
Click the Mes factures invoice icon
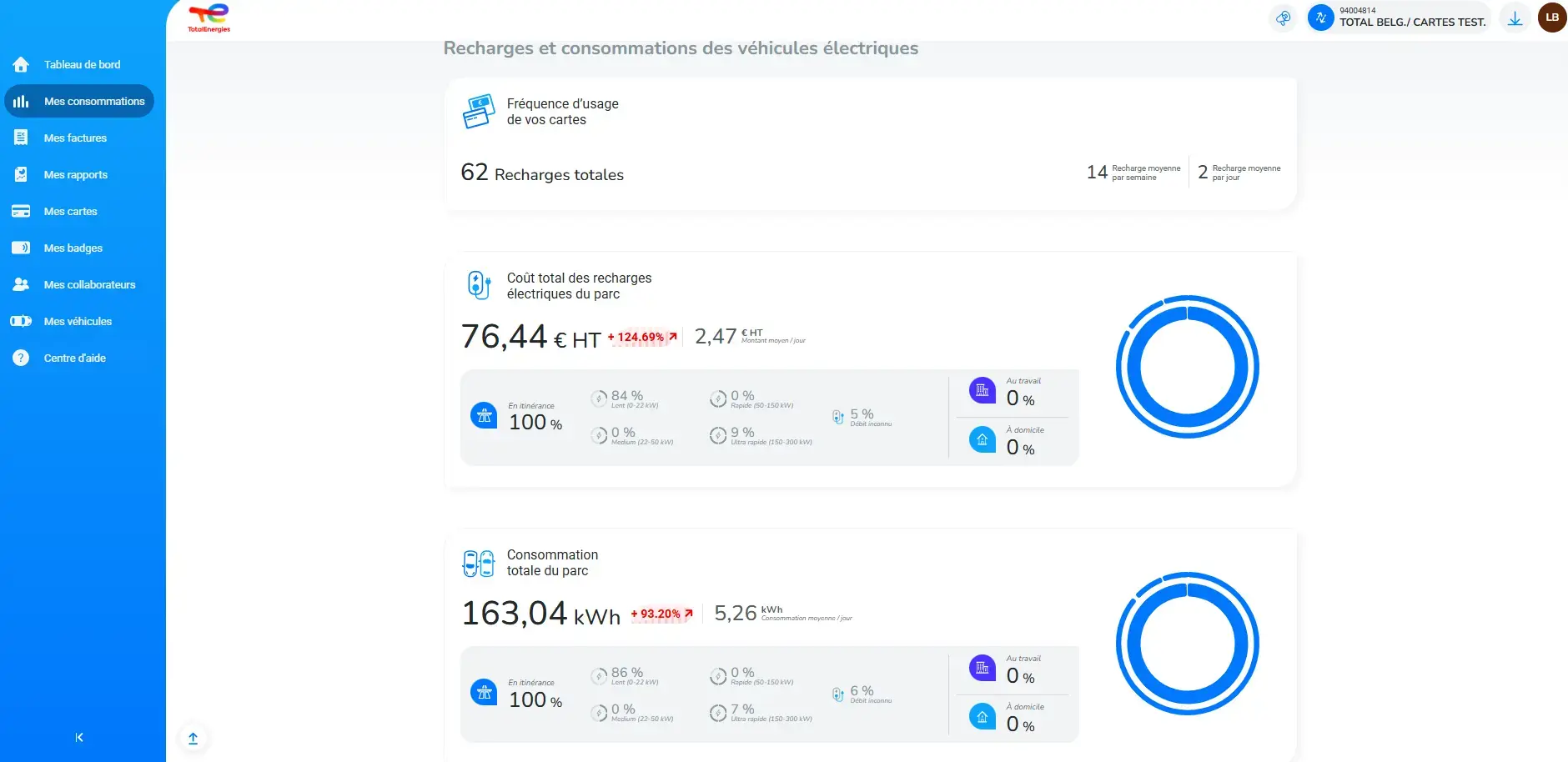pos(20,137)
